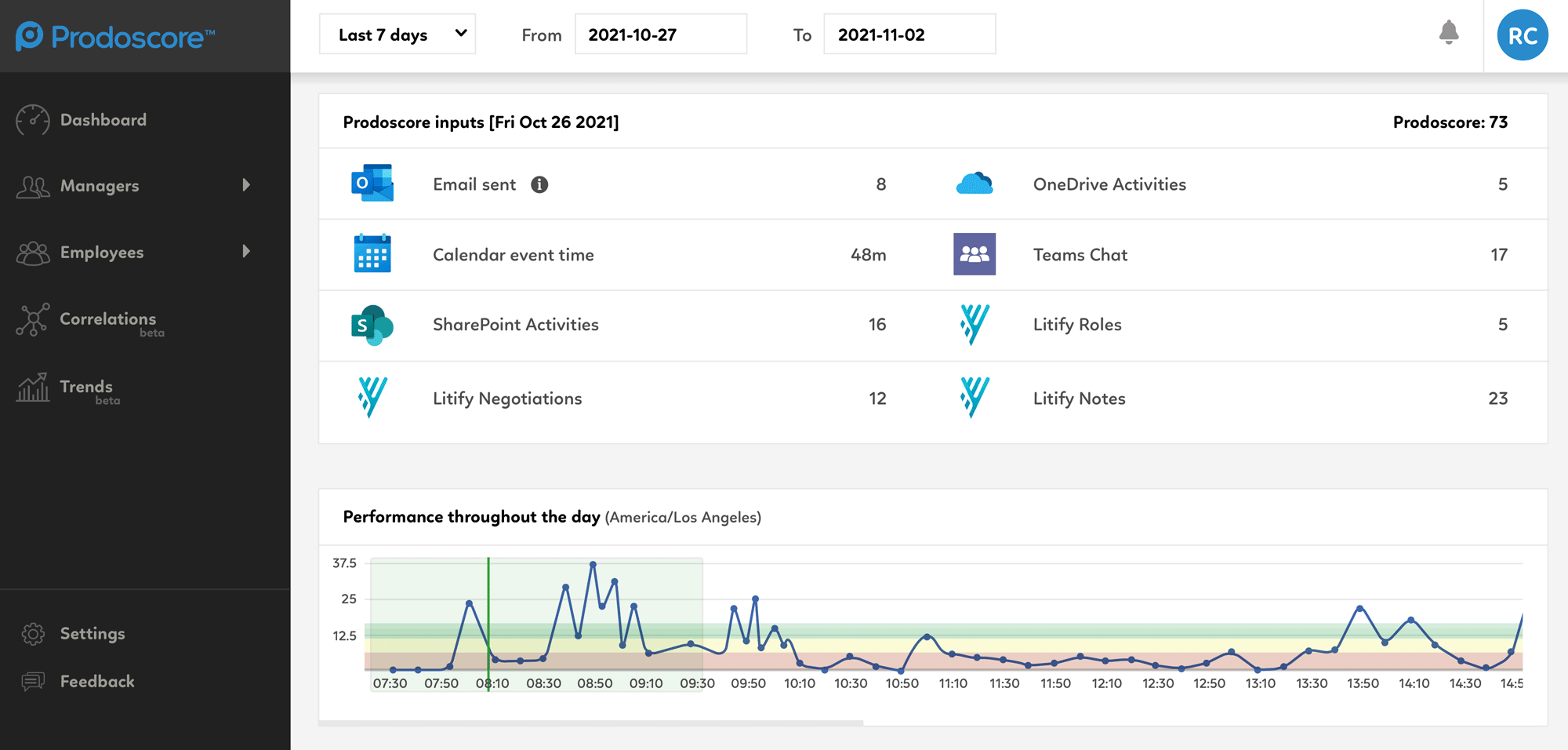Screen dimensions: 1568x750
Task: Click the Teams Chat count 17
Action: pos(1499,255)
